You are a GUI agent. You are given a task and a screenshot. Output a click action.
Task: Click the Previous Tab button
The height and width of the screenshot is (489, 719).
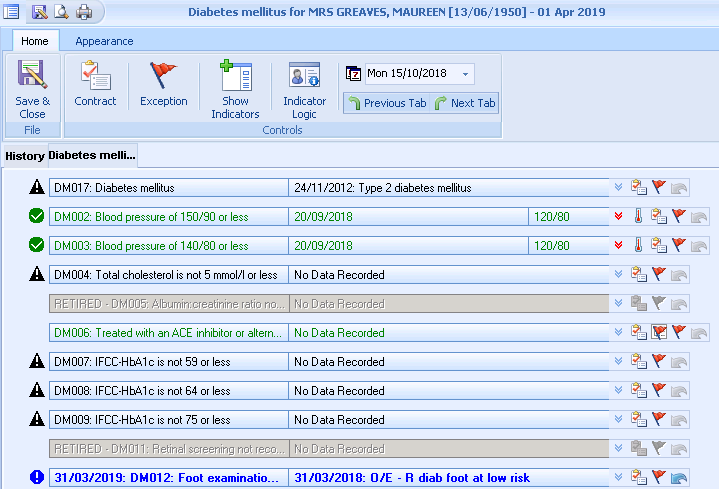click(x=386, y=103)
